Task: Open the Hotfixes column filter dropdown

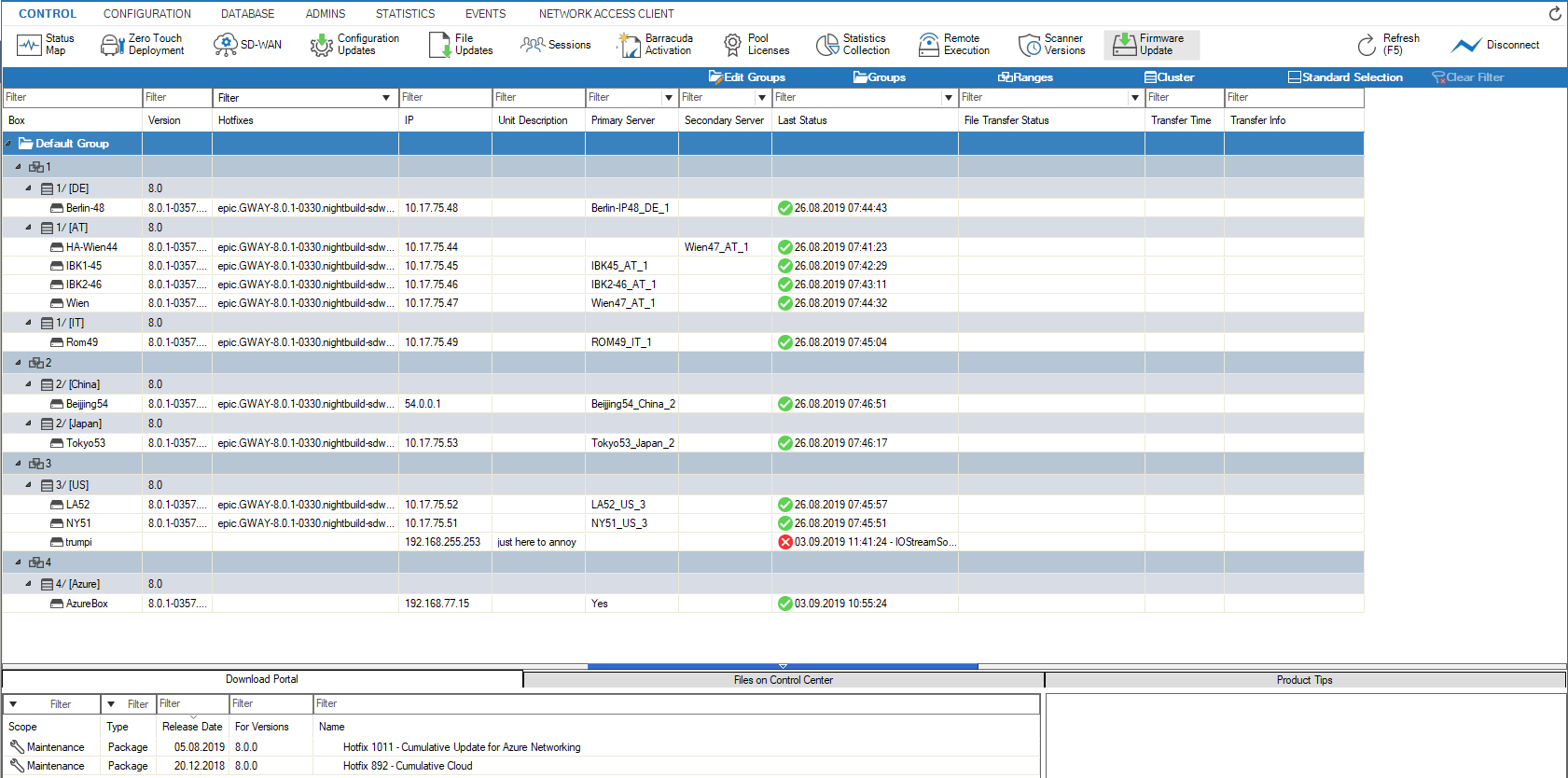Action: 386,98
